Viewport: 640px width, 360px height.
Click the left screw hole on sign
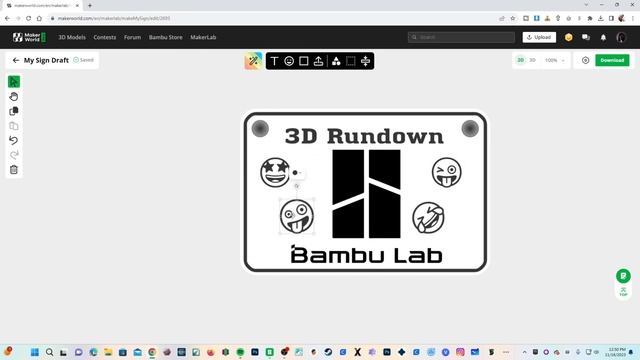pyautogui.click(x=260, y=129)
